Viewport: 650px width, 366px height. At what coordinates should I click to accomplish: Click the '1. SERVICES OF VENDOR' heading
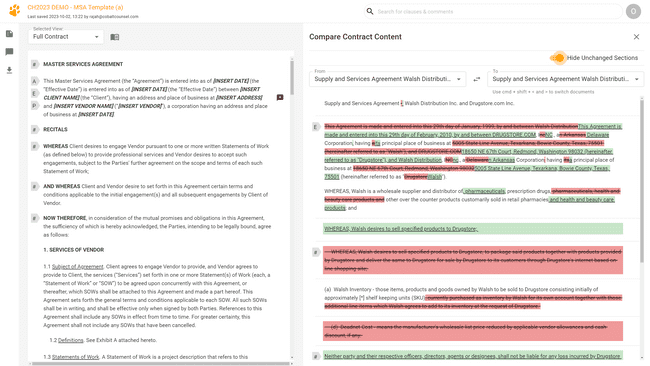click(74, 250)
